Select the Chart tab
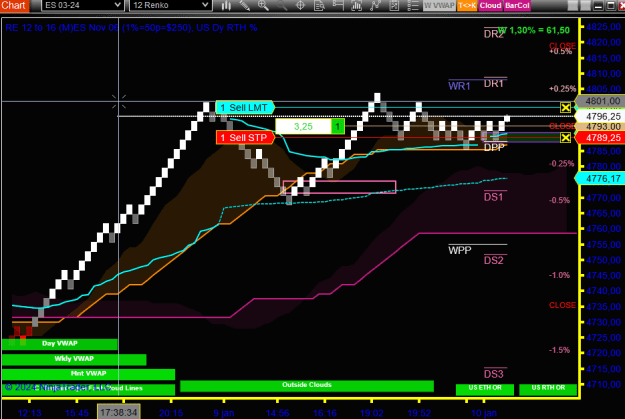625x419 pixels. pyautogui.click(x=14, y=5)
